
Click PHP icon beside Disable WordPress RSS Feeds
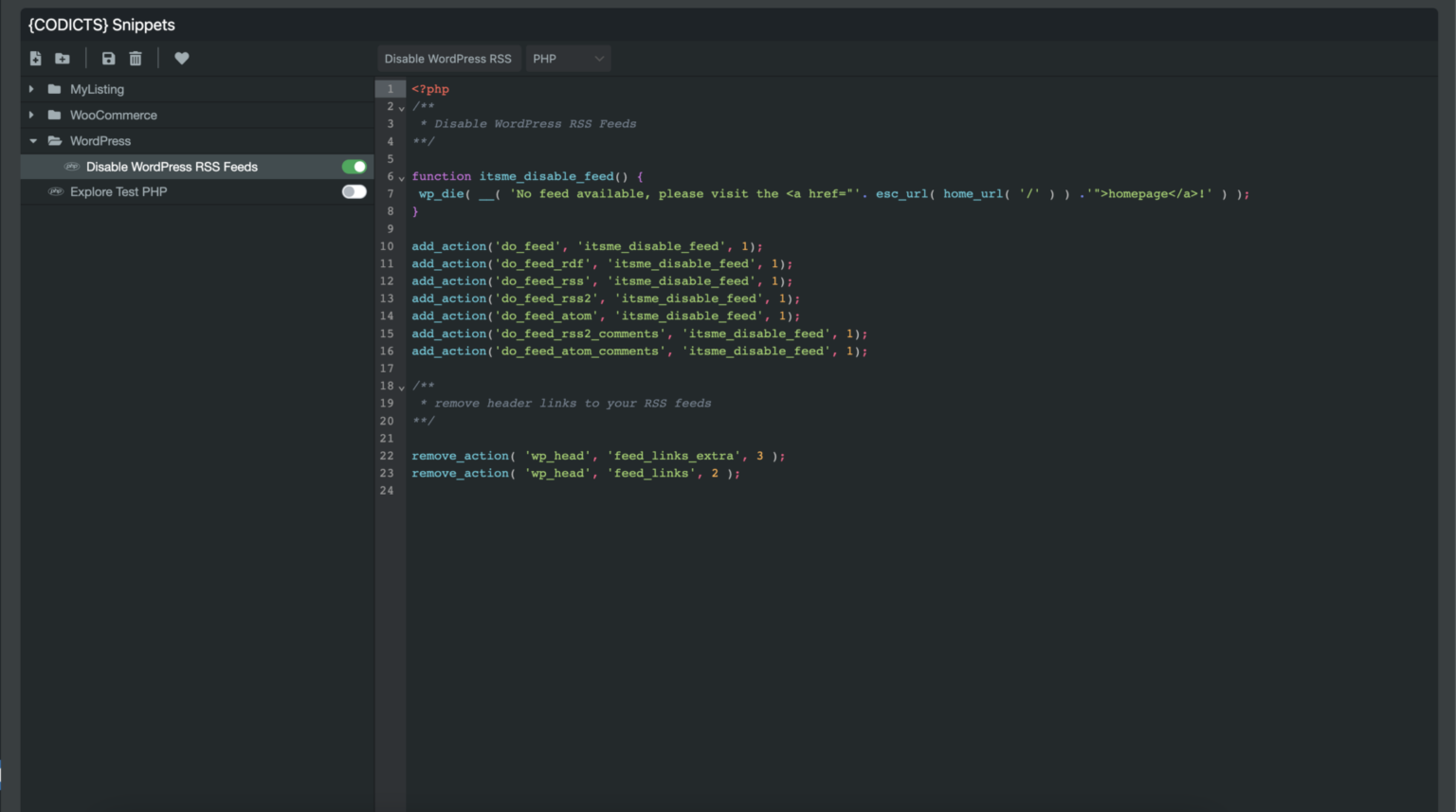click(71, 167)
